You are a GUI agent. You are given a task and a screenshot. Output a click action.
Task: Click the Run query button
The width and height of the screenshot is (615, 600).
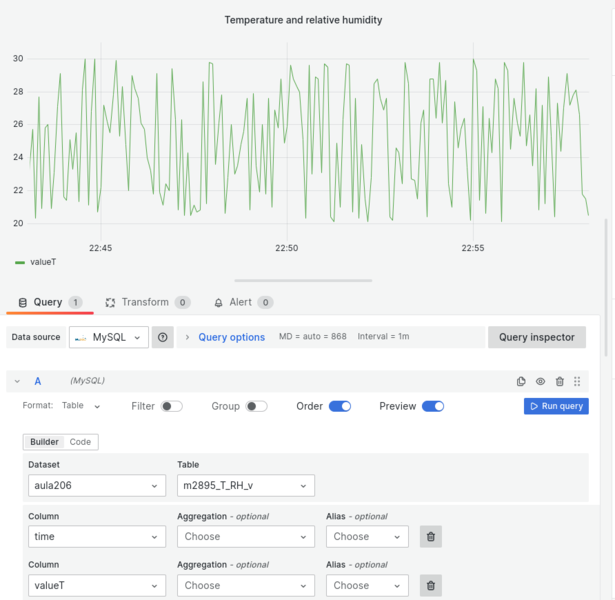pos(556,406)
